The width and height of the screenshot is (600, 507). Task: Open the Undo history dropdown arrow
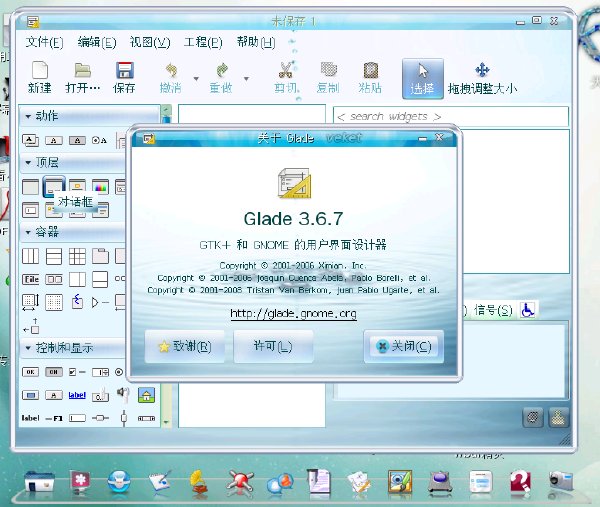click(196, 79)
